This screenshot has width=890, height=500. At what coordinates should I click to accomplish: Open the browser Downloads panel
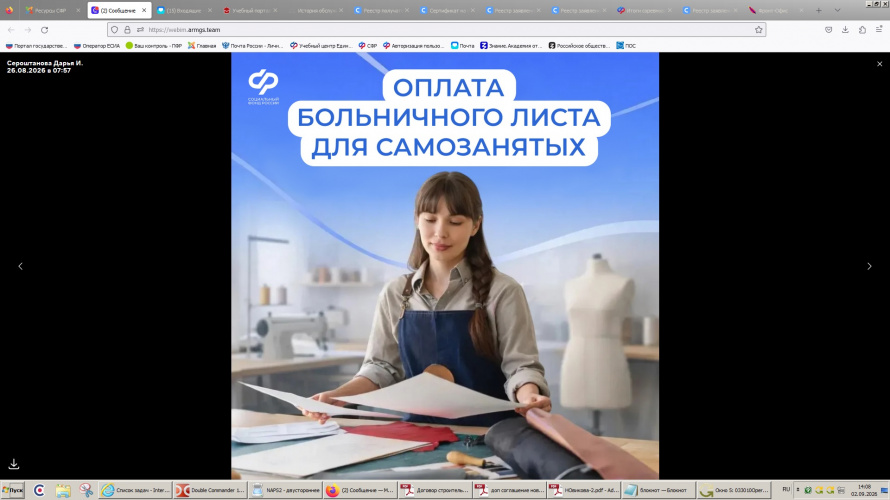tap(845, 30)
